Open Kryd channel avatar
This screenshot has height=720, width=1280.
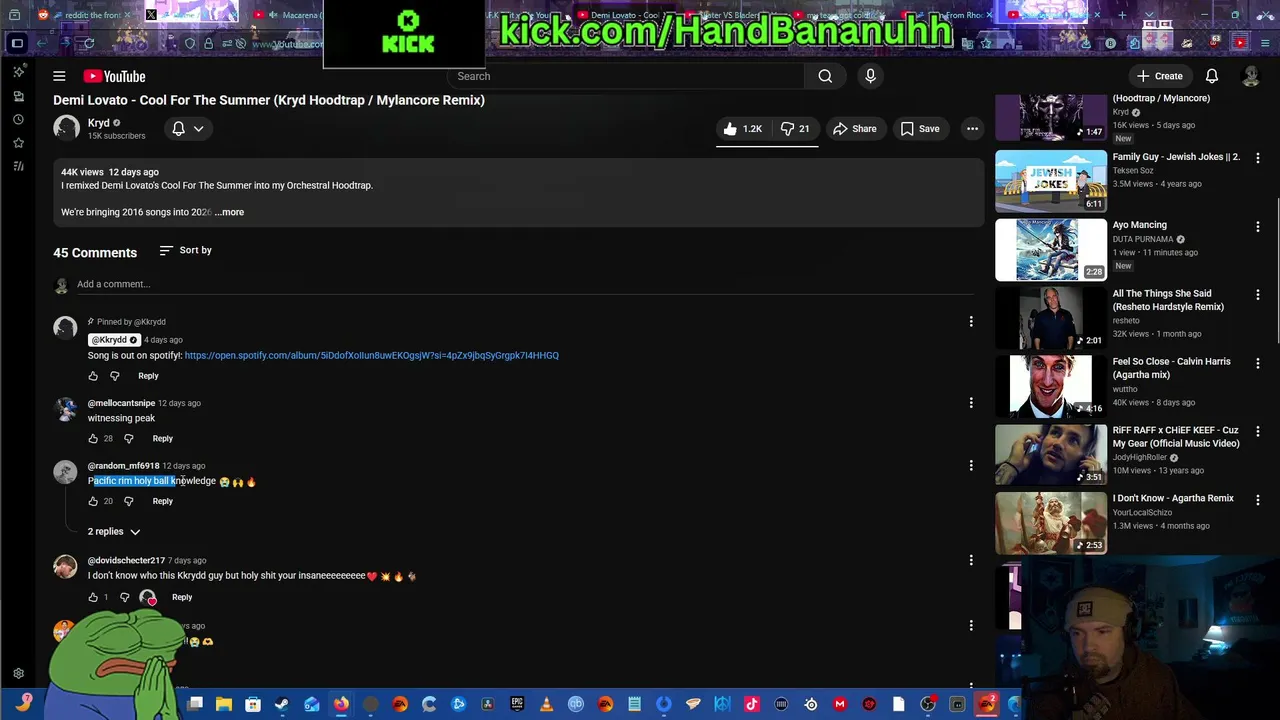pos(66,128)
